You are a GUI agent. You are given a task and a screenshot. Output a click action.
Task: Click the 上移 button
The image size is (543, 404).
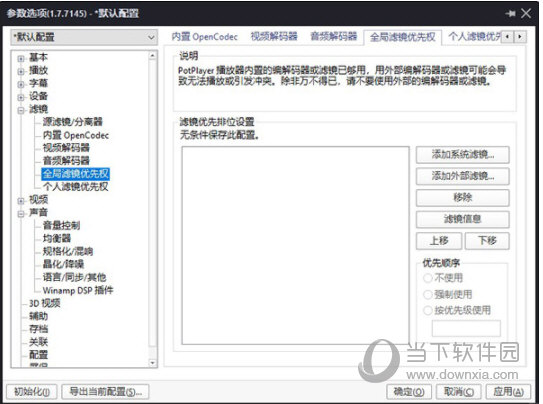point(439,241)
